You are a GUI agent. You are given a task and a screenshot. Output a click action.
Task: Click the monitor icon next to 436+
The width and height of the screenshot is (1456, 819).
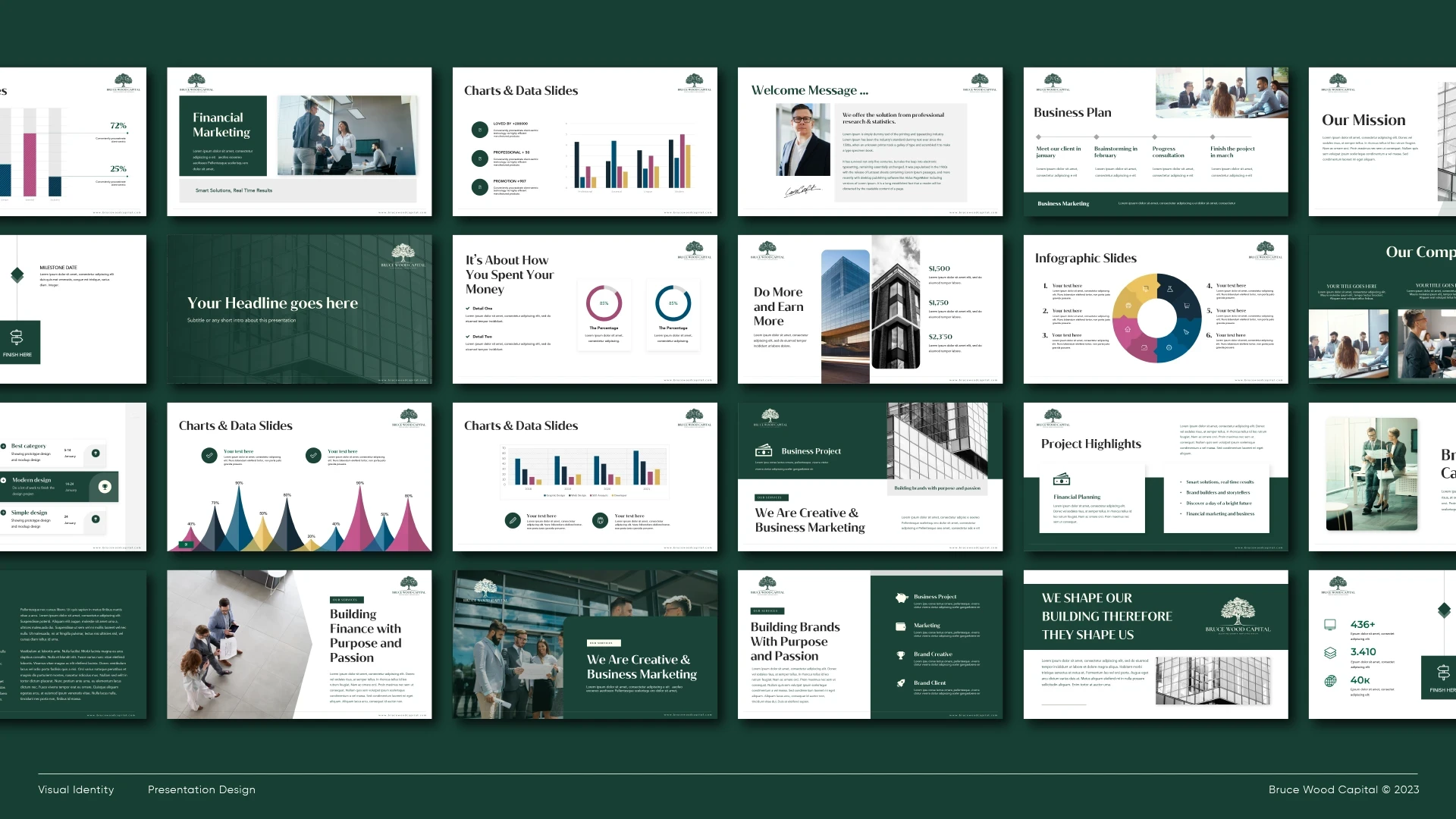[1330, 625]
